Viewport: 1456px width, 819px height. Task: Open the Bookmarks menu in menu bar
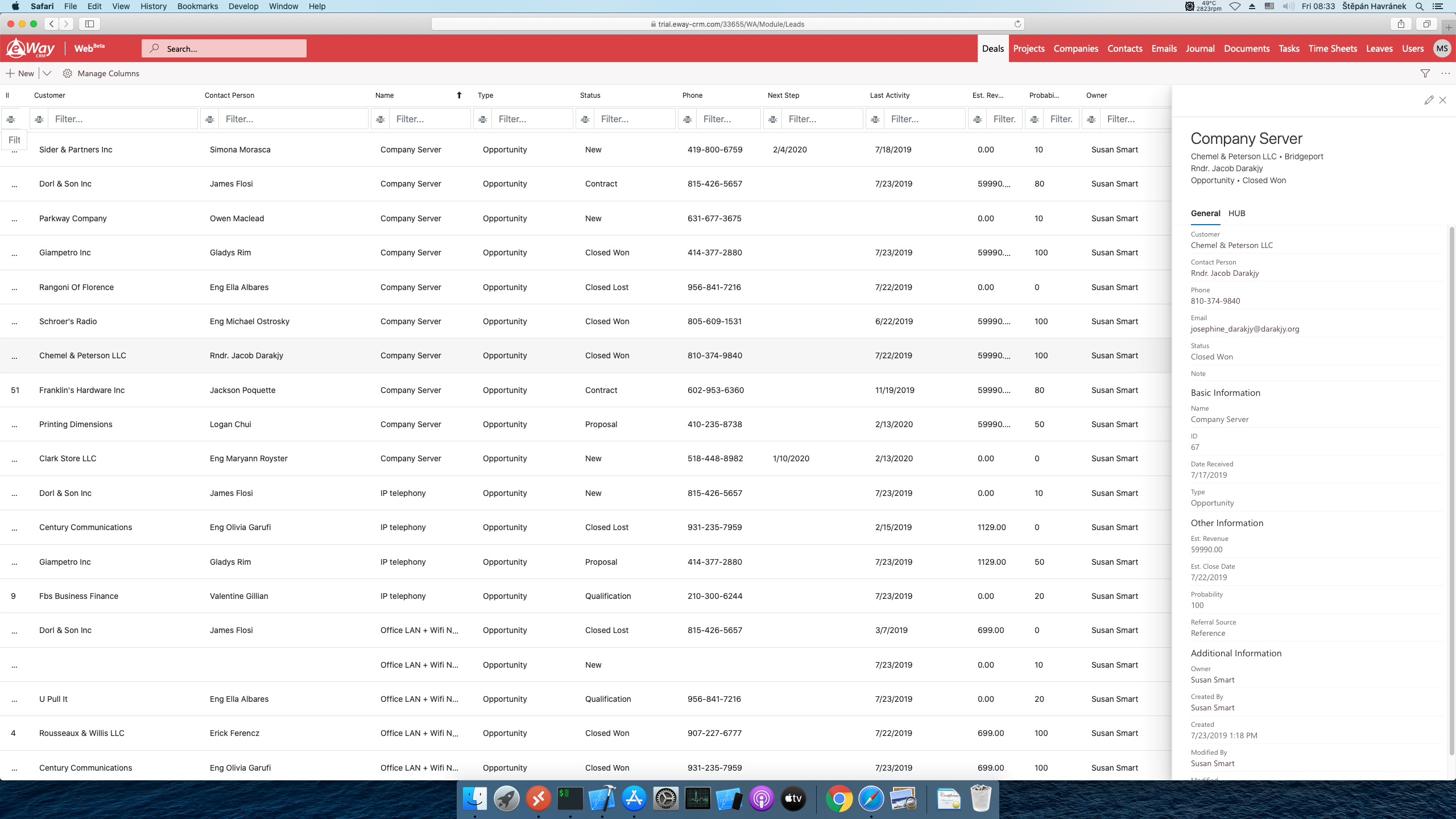pyautogui.click(x=197, y=6)
